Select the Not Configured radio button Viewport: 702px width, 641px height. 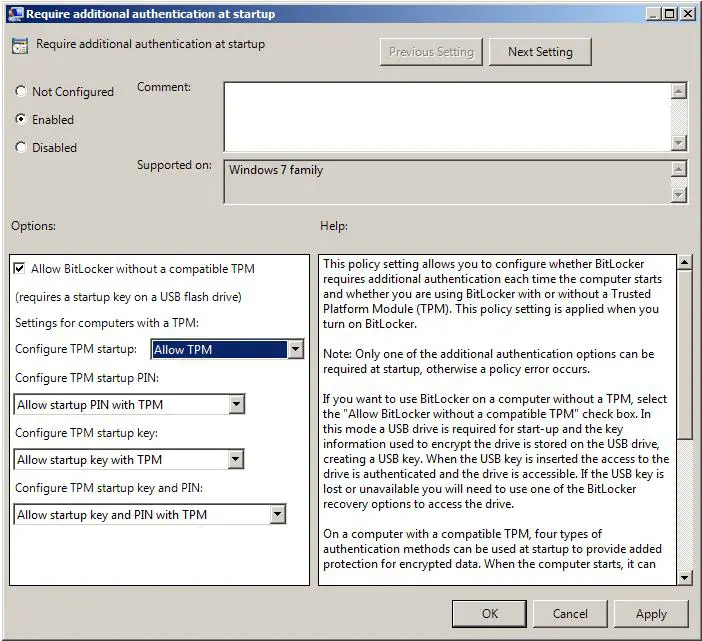21,92
